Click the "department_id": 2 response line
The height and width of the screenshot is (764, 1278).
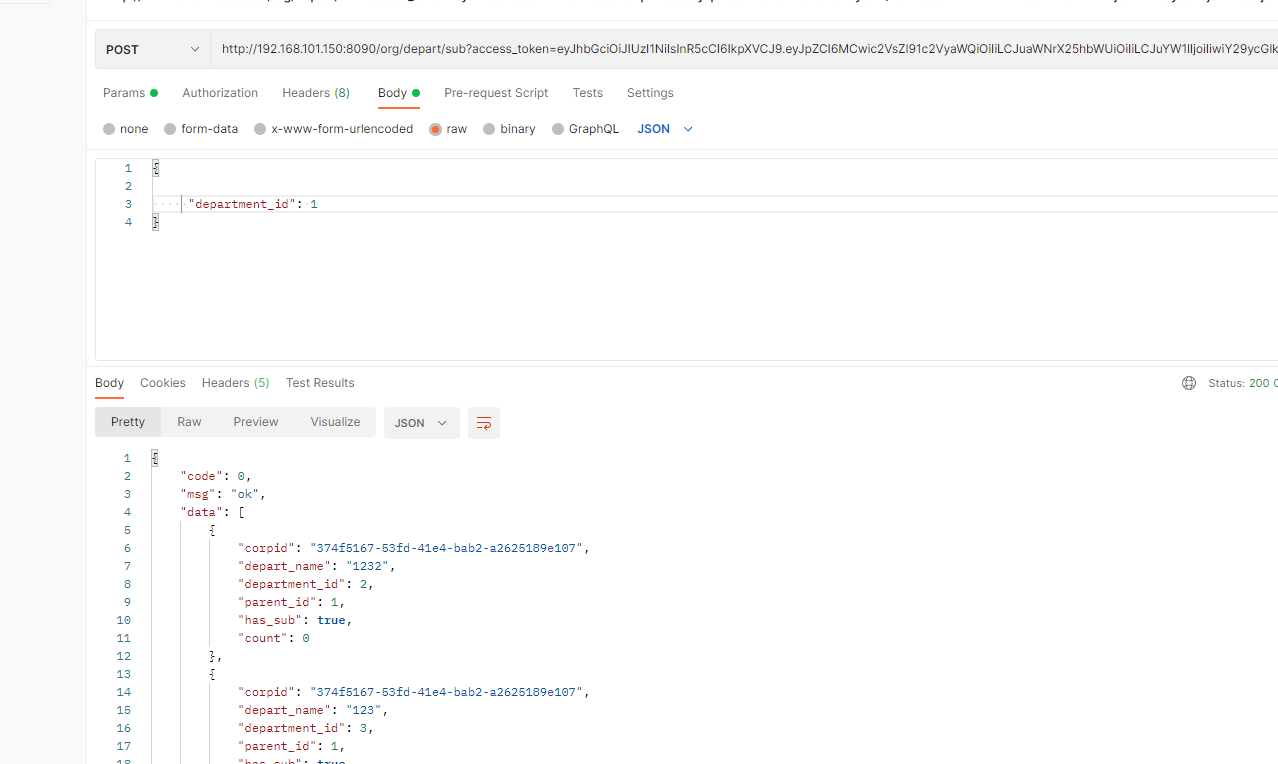[306, 584]
